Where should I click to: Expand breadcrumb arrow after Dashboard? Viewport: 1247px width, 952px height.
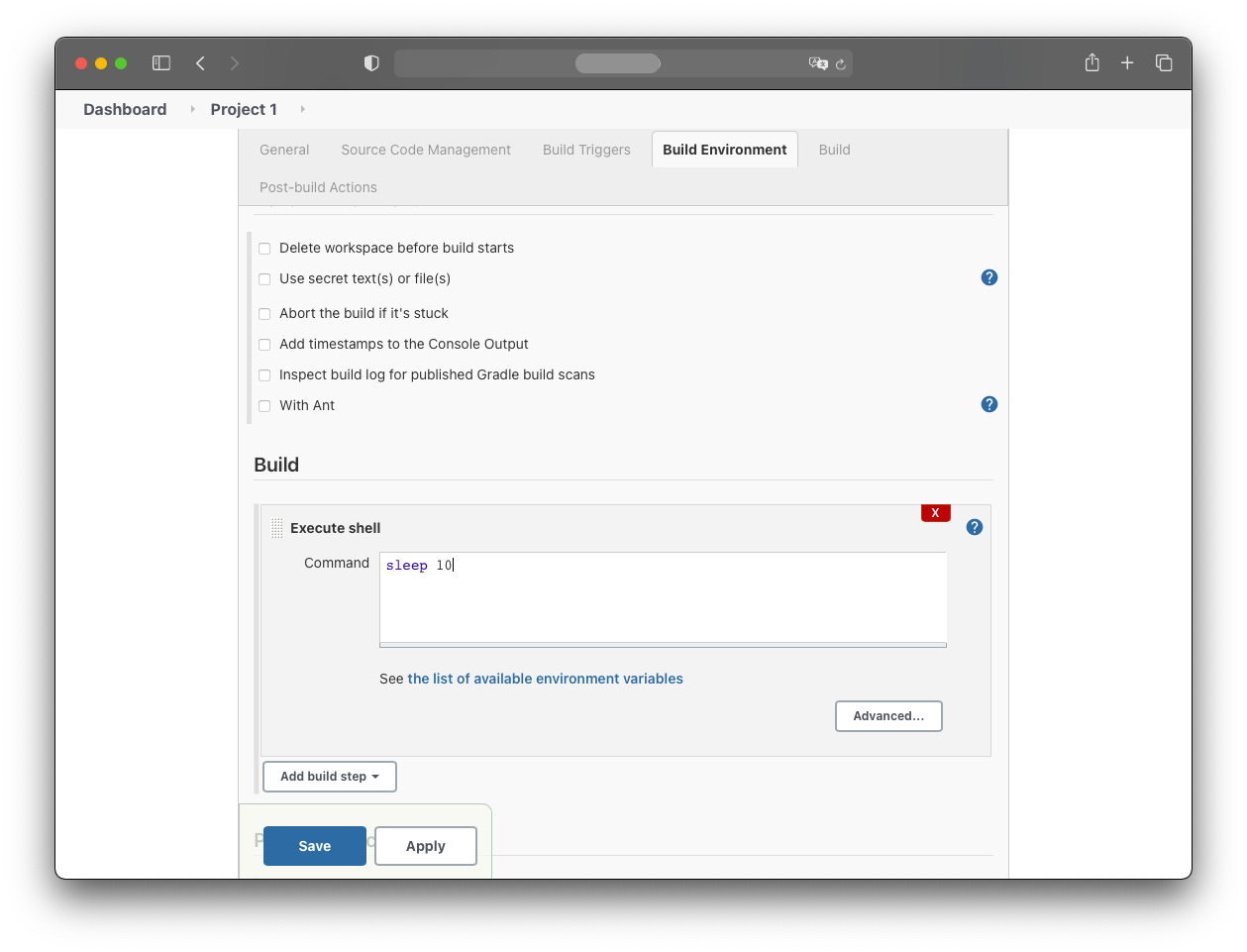point(192,109)
